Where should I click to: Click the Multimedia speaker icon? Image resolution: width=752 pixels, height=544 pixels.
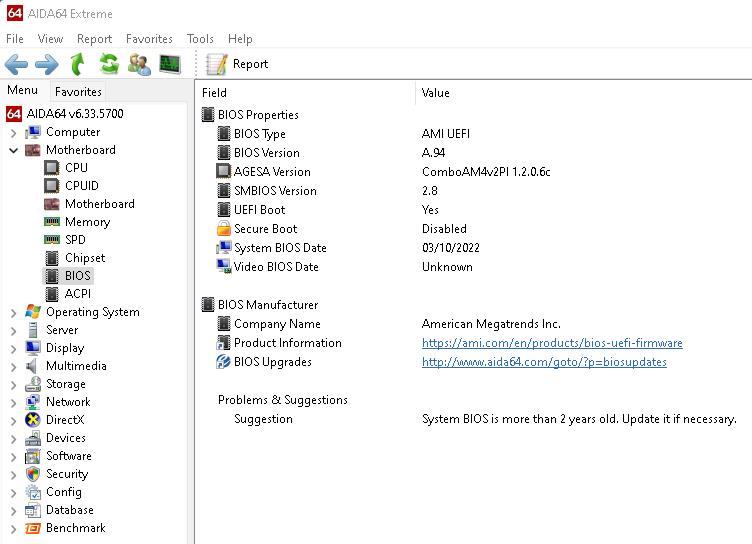click(32, 366)
